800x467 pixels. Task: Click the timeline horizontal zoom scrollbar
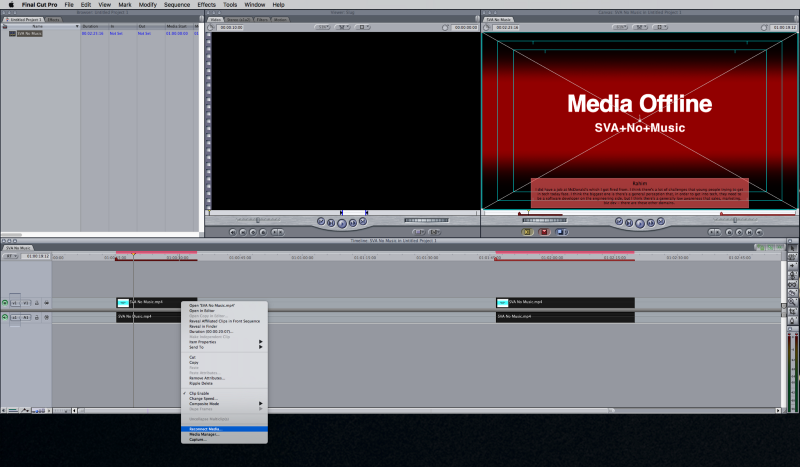click(344, 410)
